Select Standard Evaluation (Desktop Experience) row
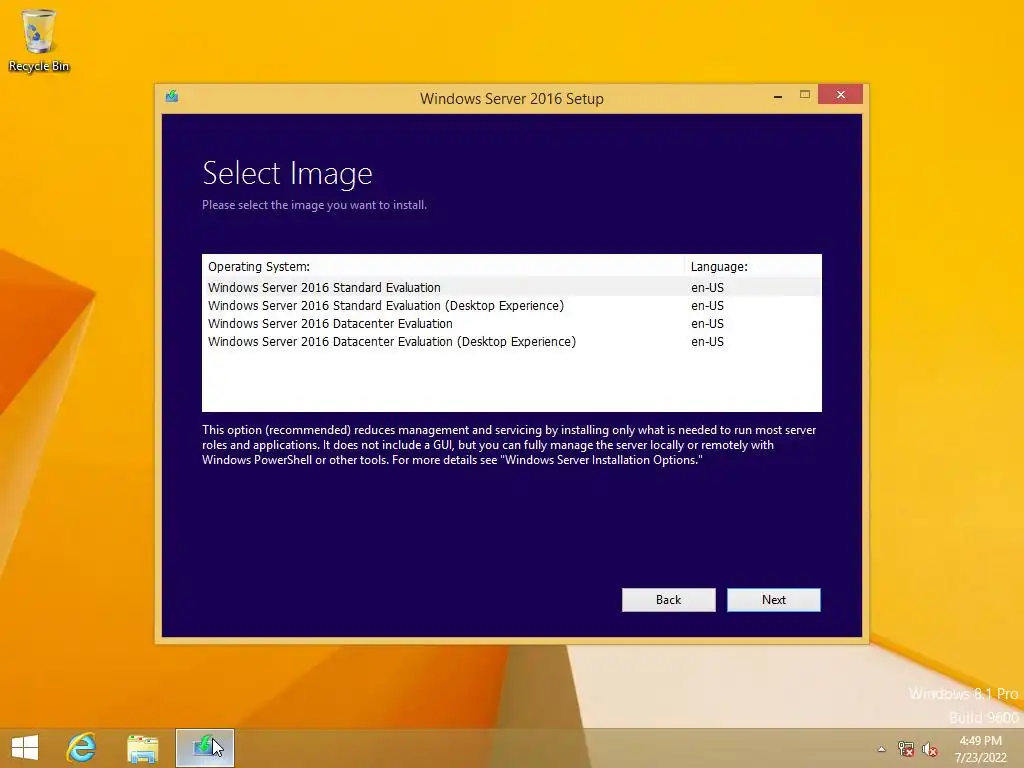This screenshot has width=1024, height=768. (511, 306)
